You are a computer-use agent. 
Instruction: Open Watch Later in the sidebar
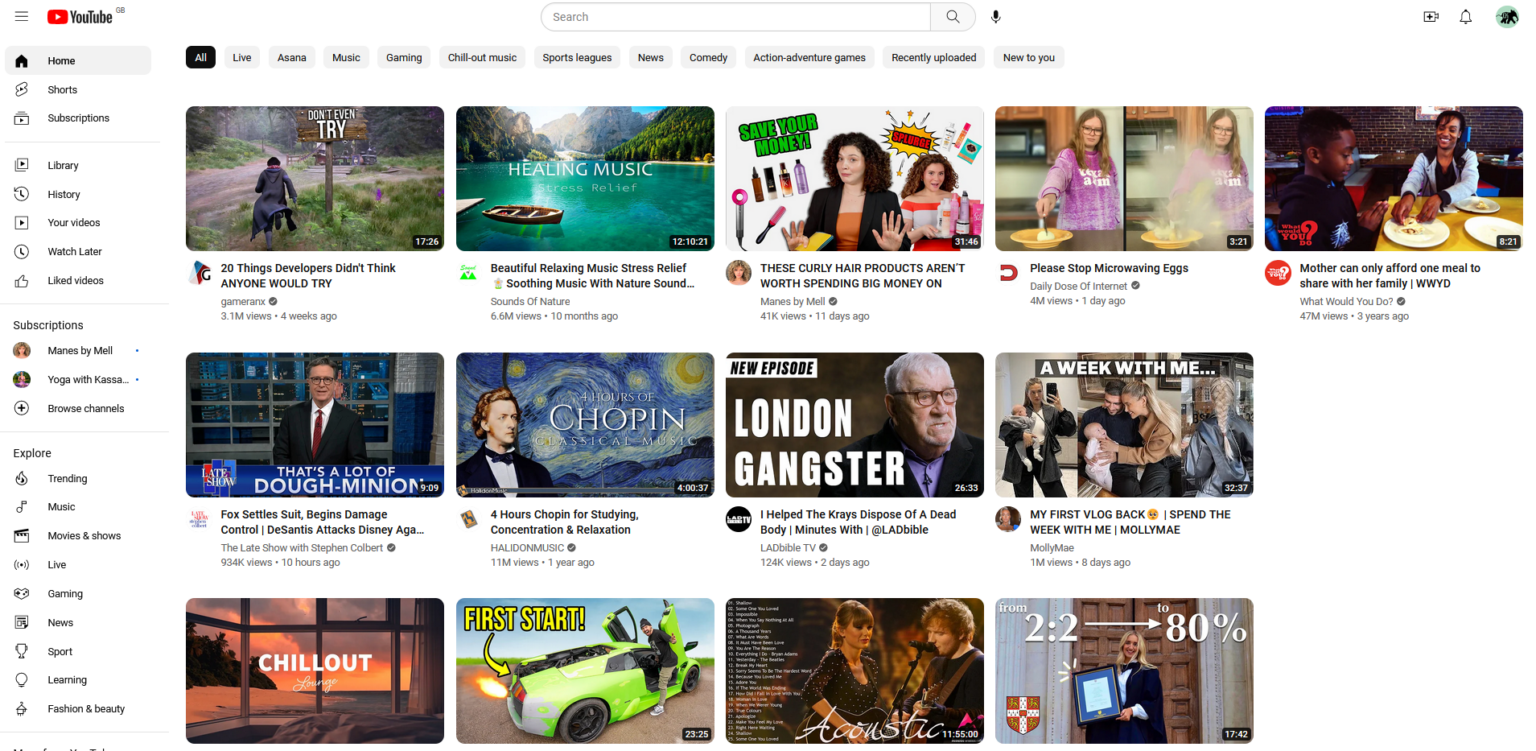click(x=74, y=251)
